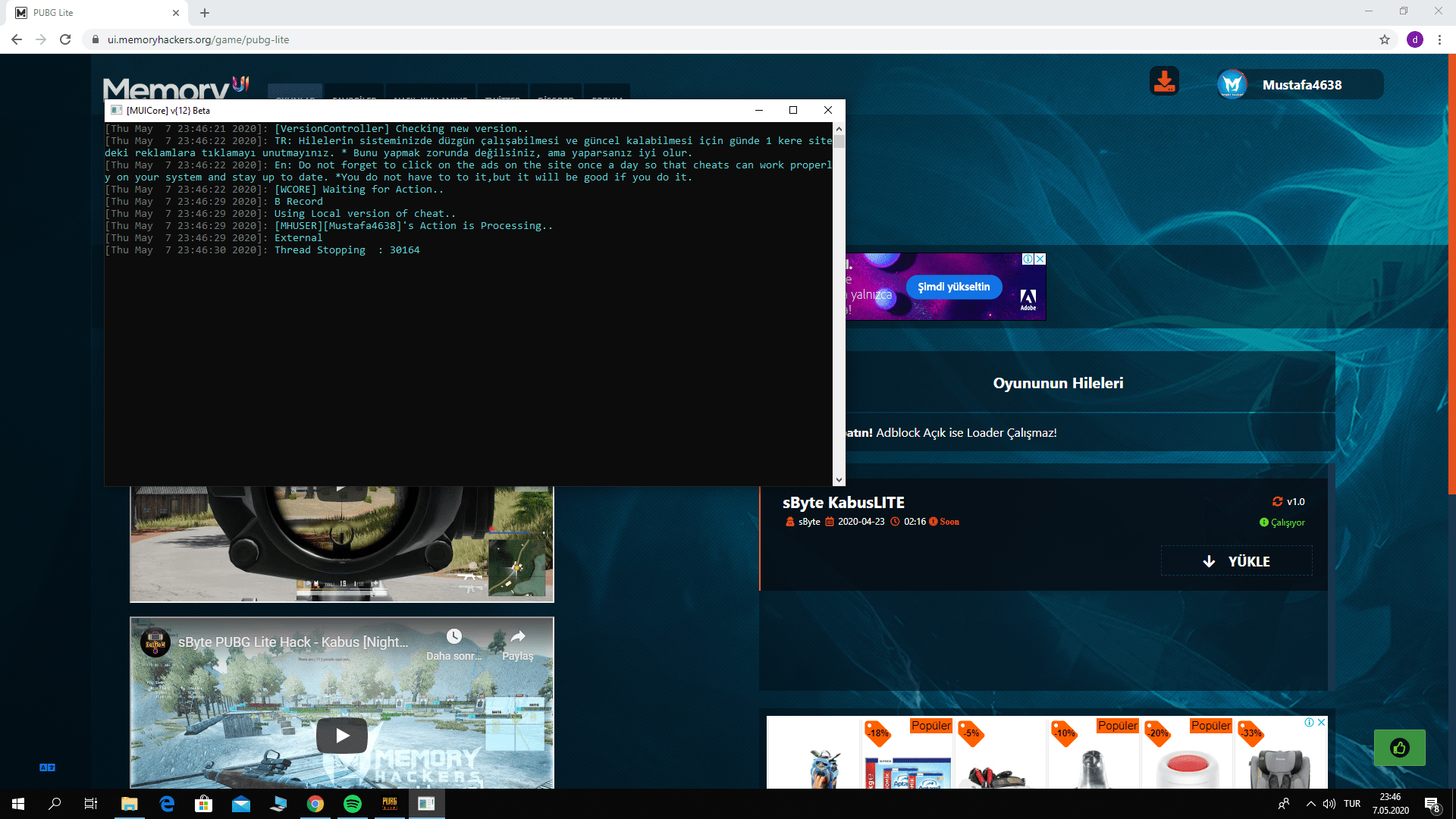Click Daha sonra watch-later on the video

[453, 644]
